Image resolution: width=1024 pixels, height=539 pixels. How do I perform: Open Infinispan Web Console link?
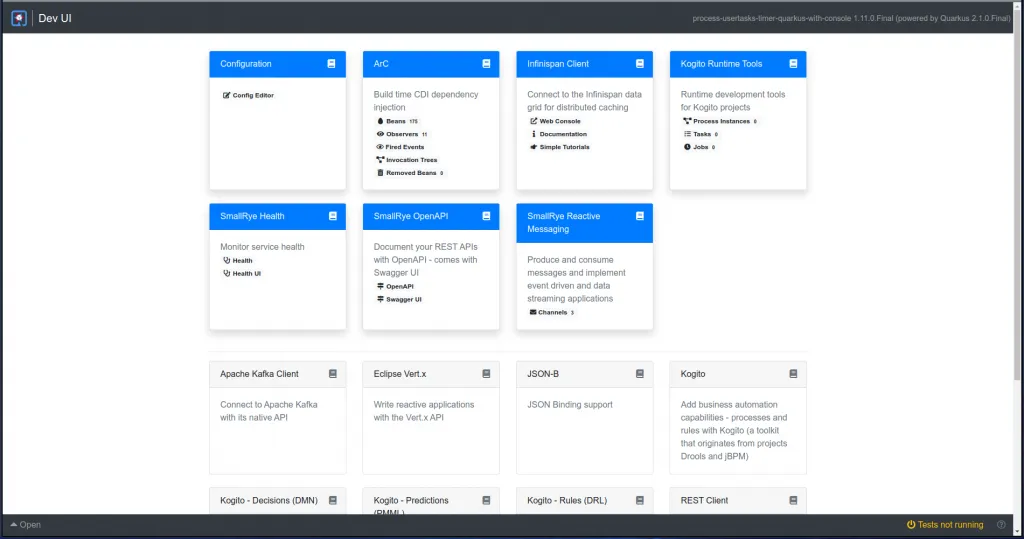tap(555, 121)
